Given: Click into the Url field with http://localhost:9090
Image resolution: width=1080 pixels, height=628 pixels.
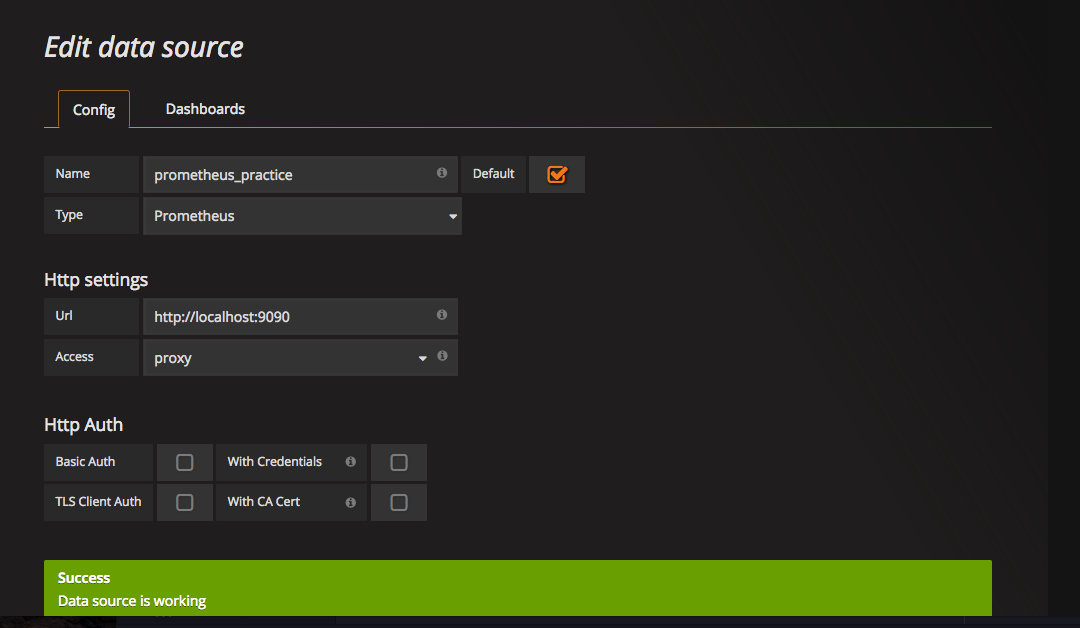Looking at the screenshot, I should pos(290,316).
